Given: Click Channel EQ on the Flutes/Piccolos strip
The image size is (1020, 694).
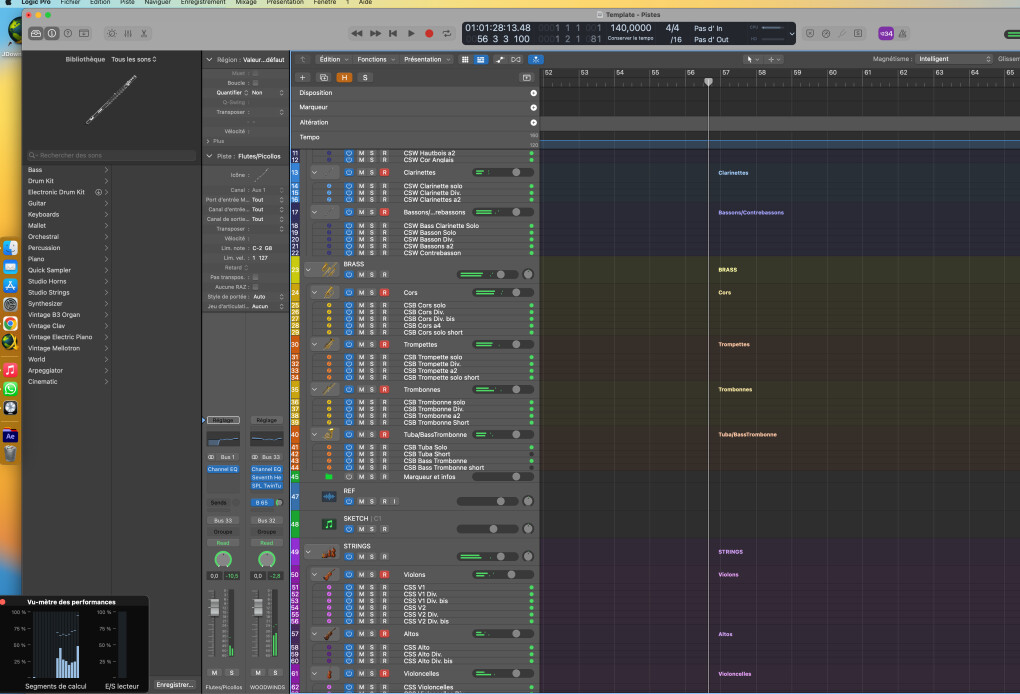Looking at the screenshot, I should coord(222,468).
